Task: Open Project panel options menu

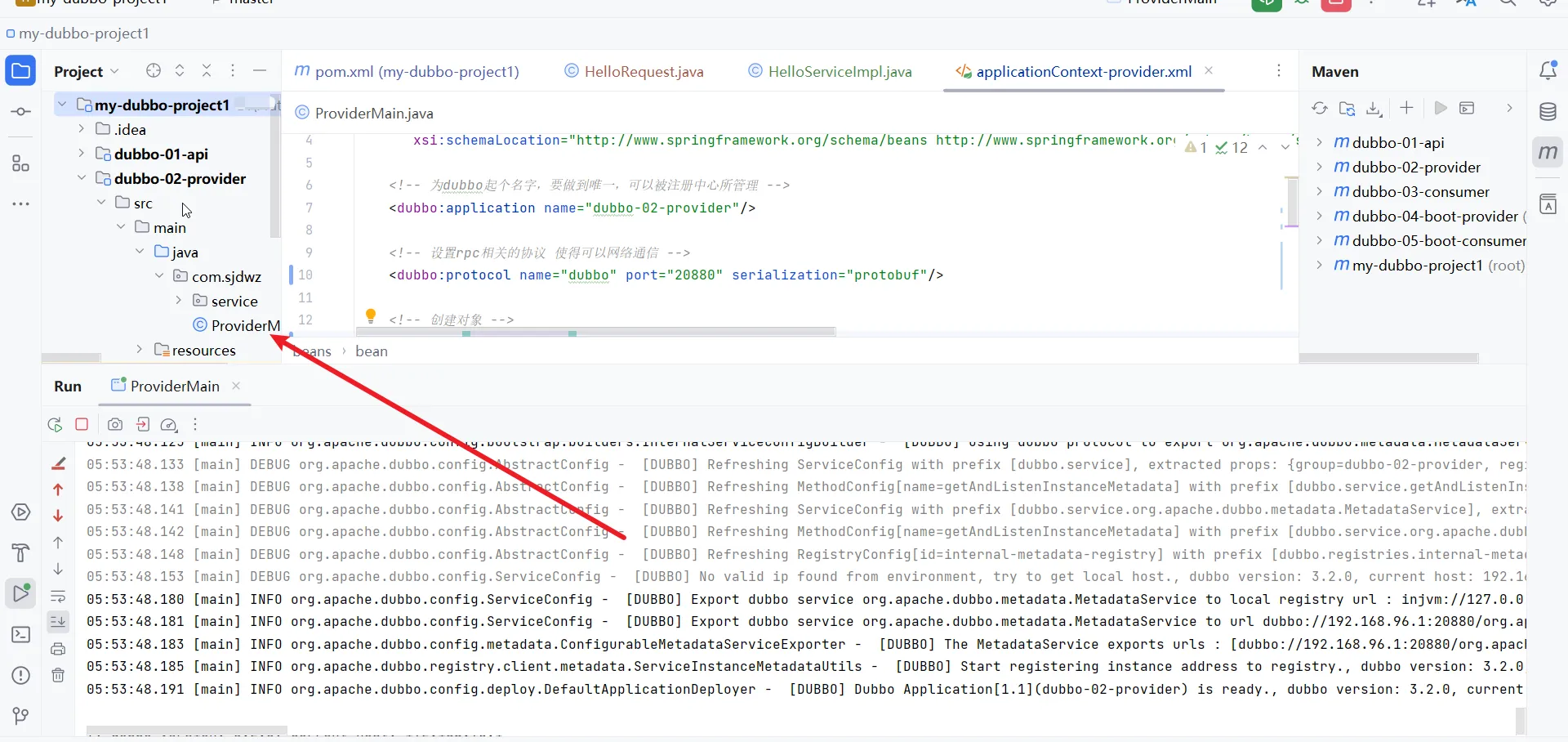Action: [x=233, y=71]
